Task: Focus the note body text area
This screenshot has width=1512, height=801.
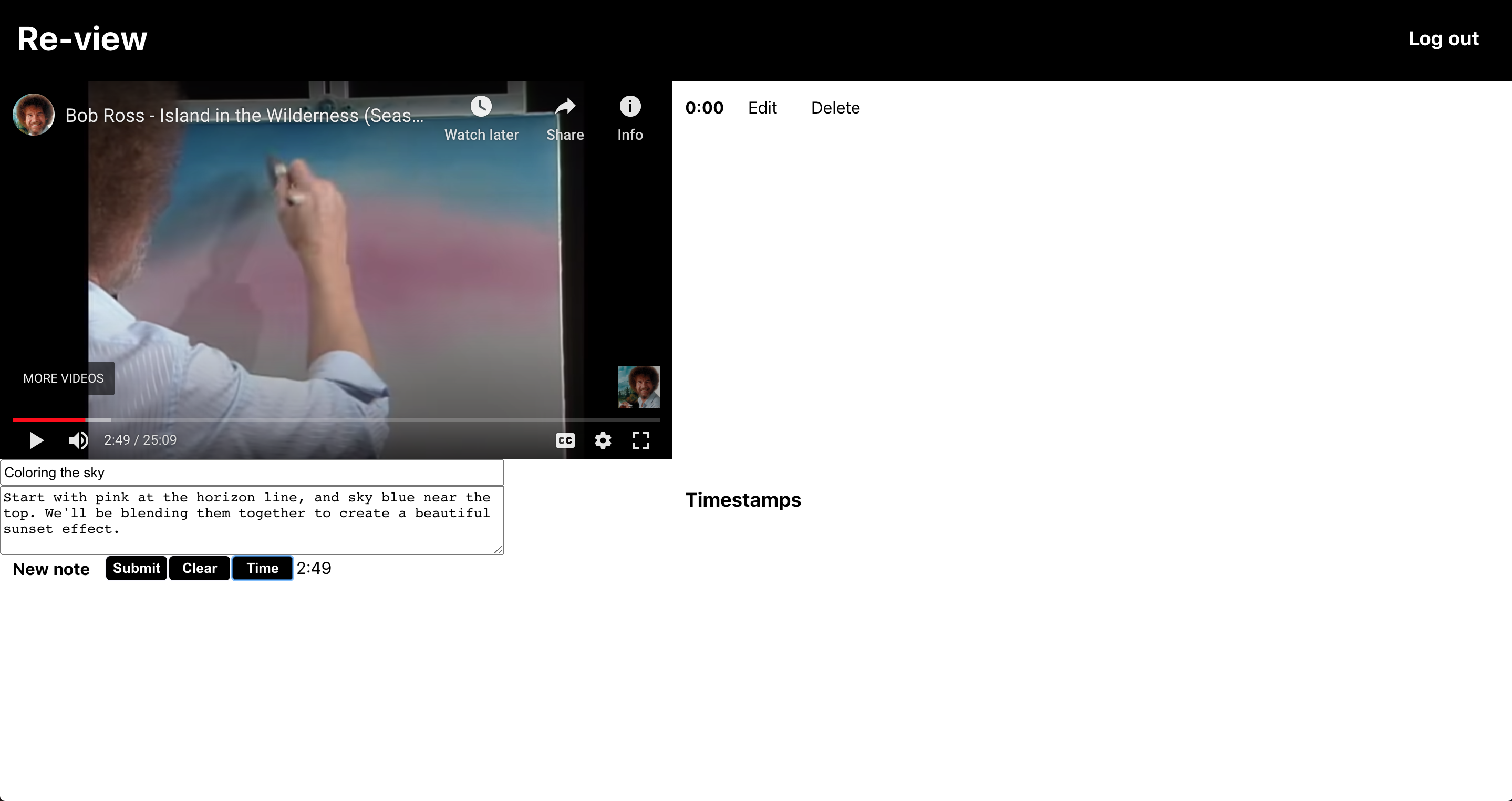Action: pyautogui.click(x=252, y=520)
